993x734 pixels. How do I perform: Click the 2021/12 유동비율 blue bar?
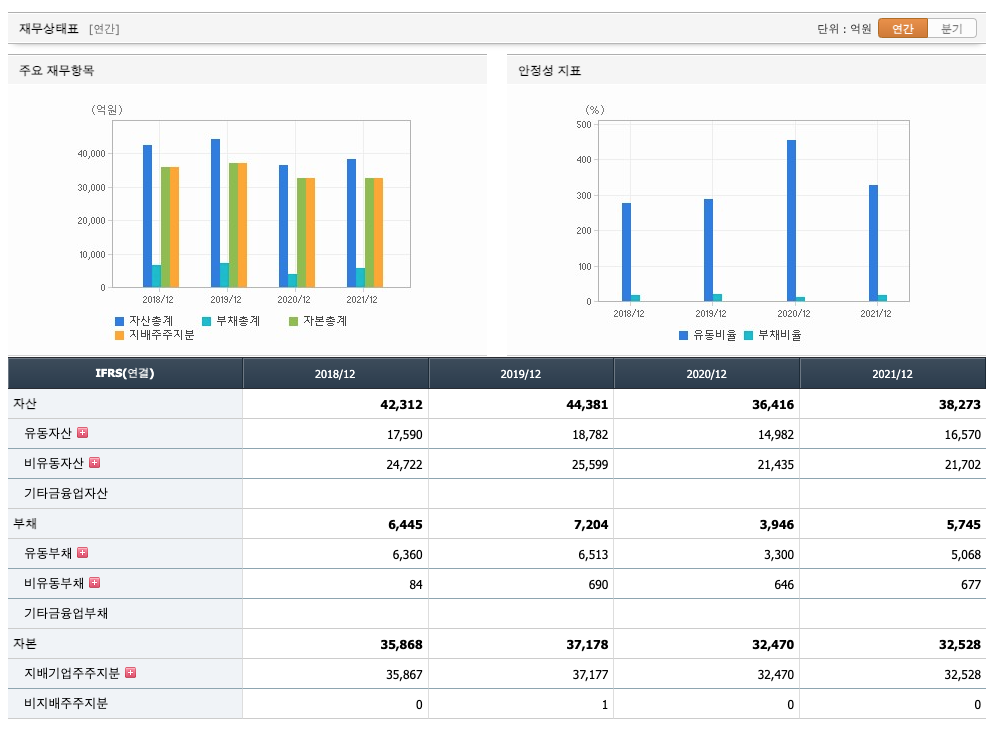[x=873, y=243]
